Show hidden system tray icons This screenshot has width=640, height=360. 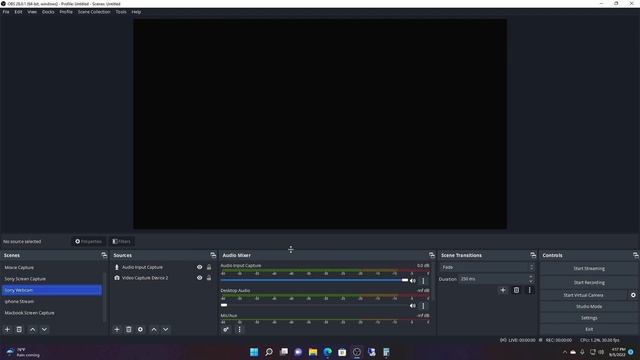coord(565,352)
